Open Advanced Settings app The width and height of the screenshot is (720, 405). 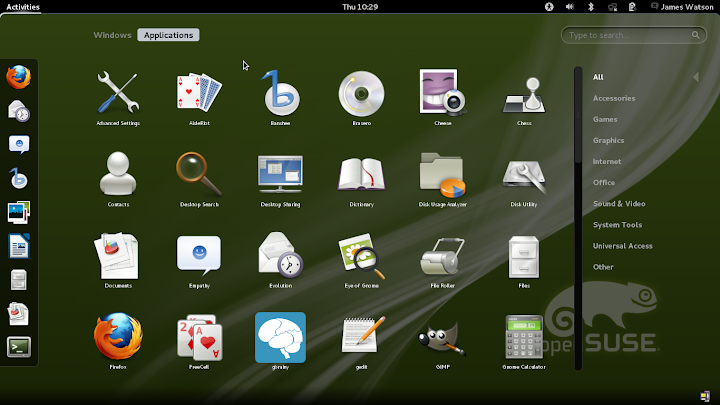118,98
